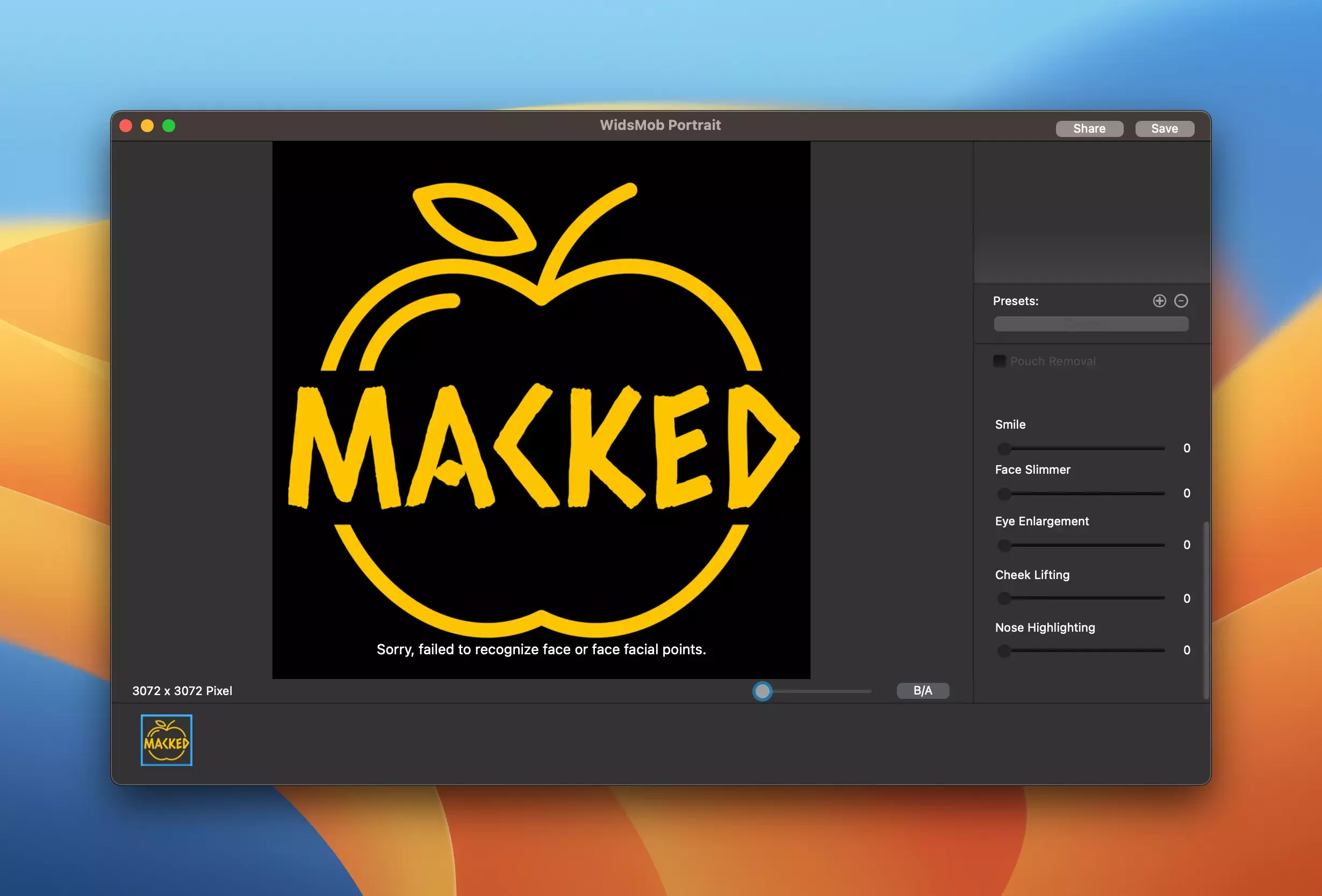The width and height of the screenshot is (1322, 896).
Task: Click the Face Slimmer slider handle
Action: [1004, 494]
